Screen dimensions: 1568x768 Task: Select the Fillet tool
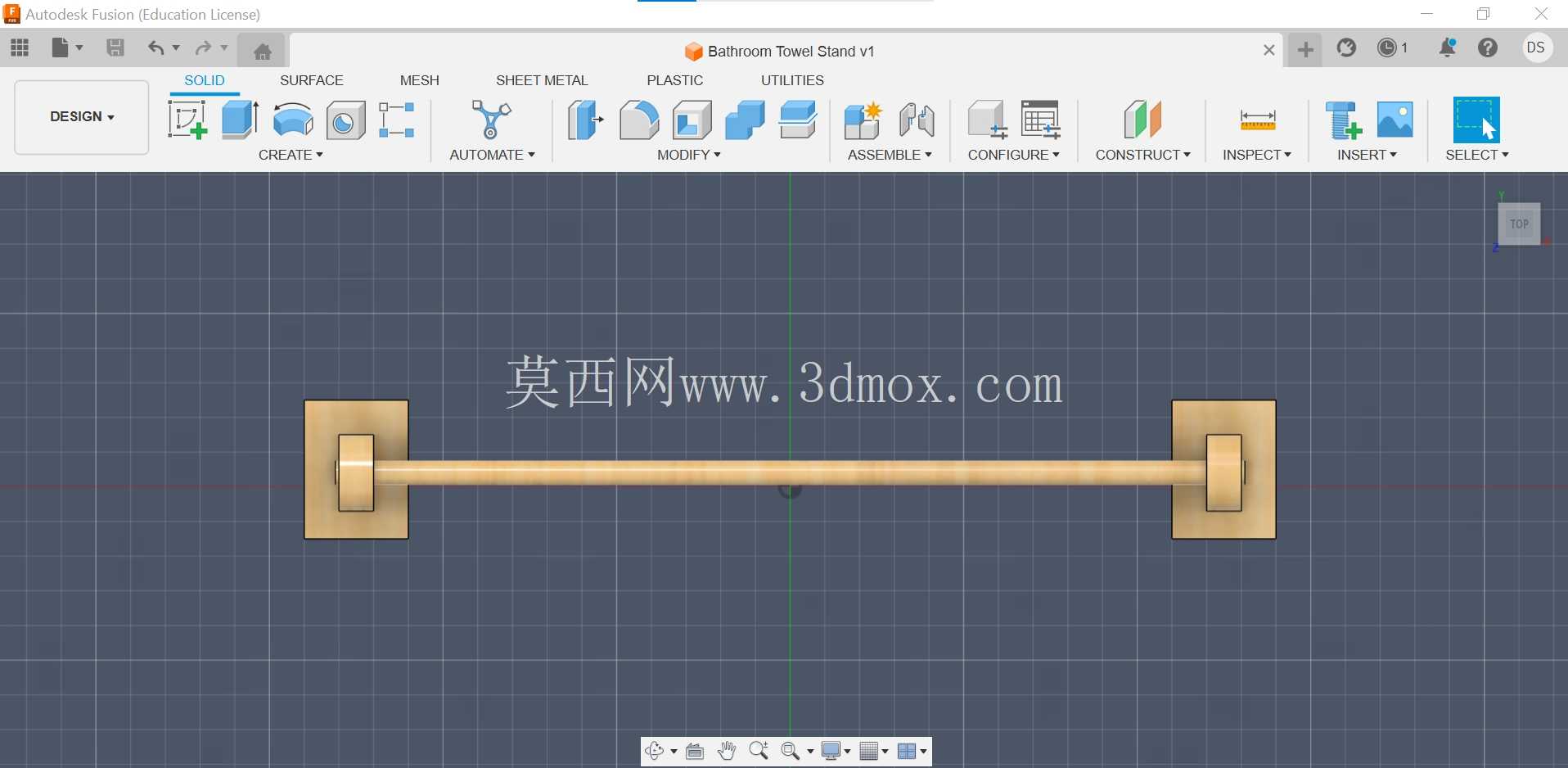coord(639,120)
